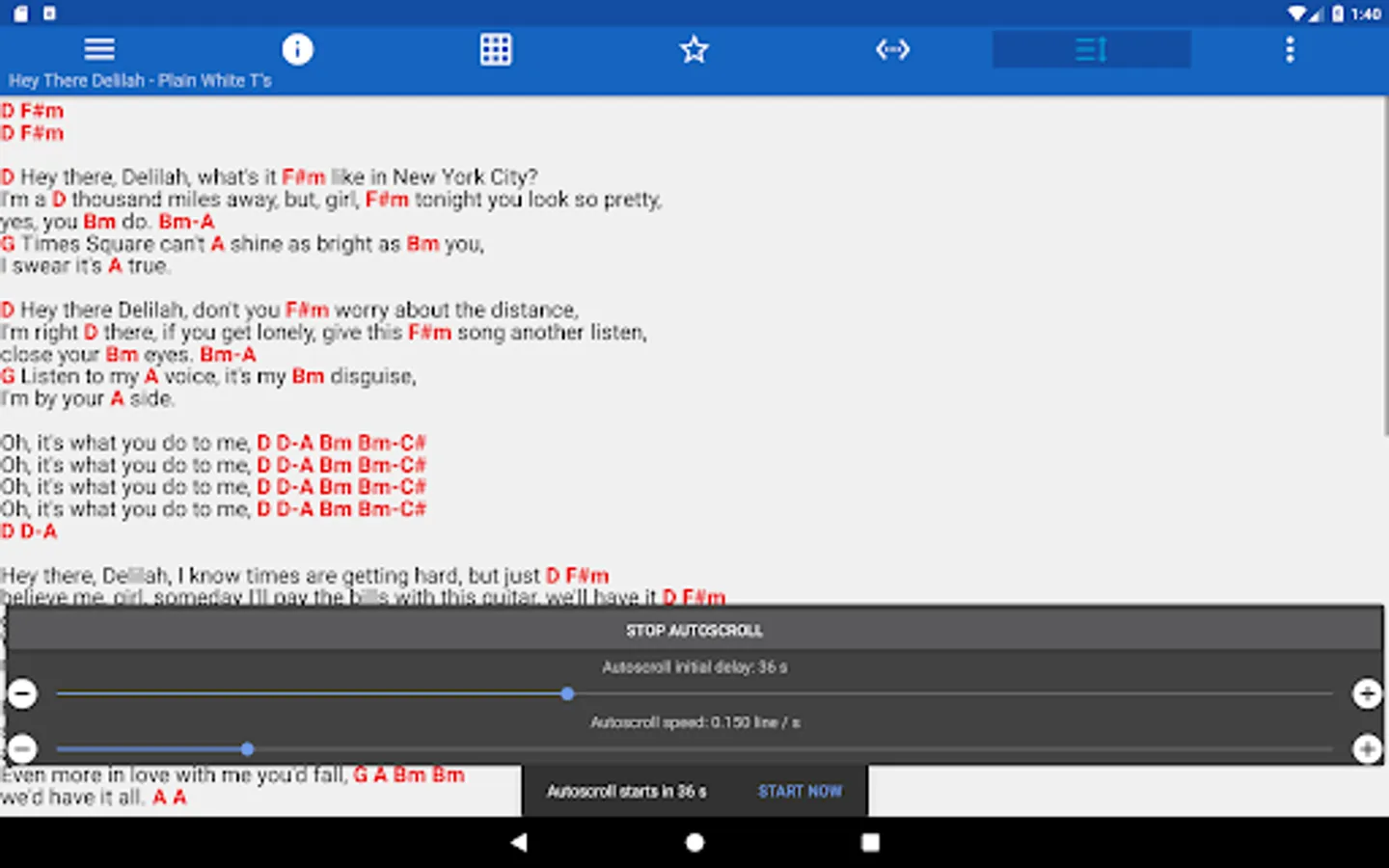
Task: Click lyric 'Listen to my A voice'
Action: tap(208, 376)
